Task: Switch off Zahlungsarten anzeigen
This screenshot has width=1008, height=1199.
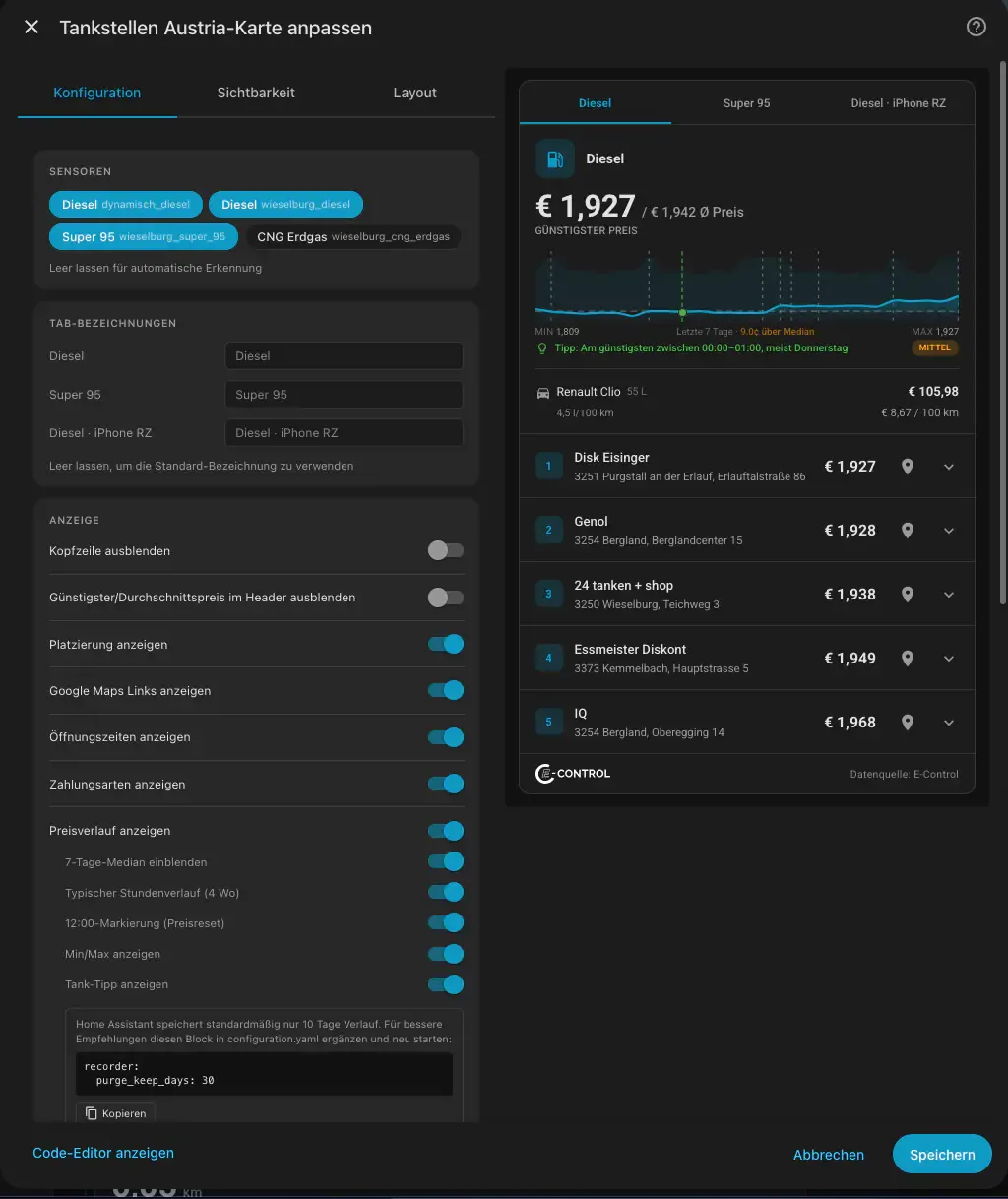Action: coord(446,785)
